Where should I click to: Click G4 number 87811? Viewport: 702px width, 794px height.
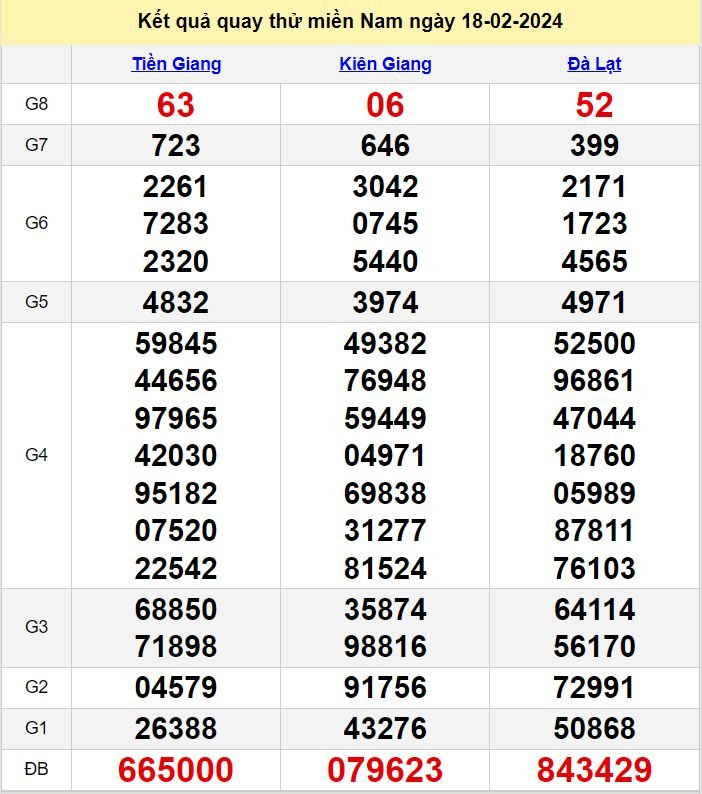coord(594,531)
